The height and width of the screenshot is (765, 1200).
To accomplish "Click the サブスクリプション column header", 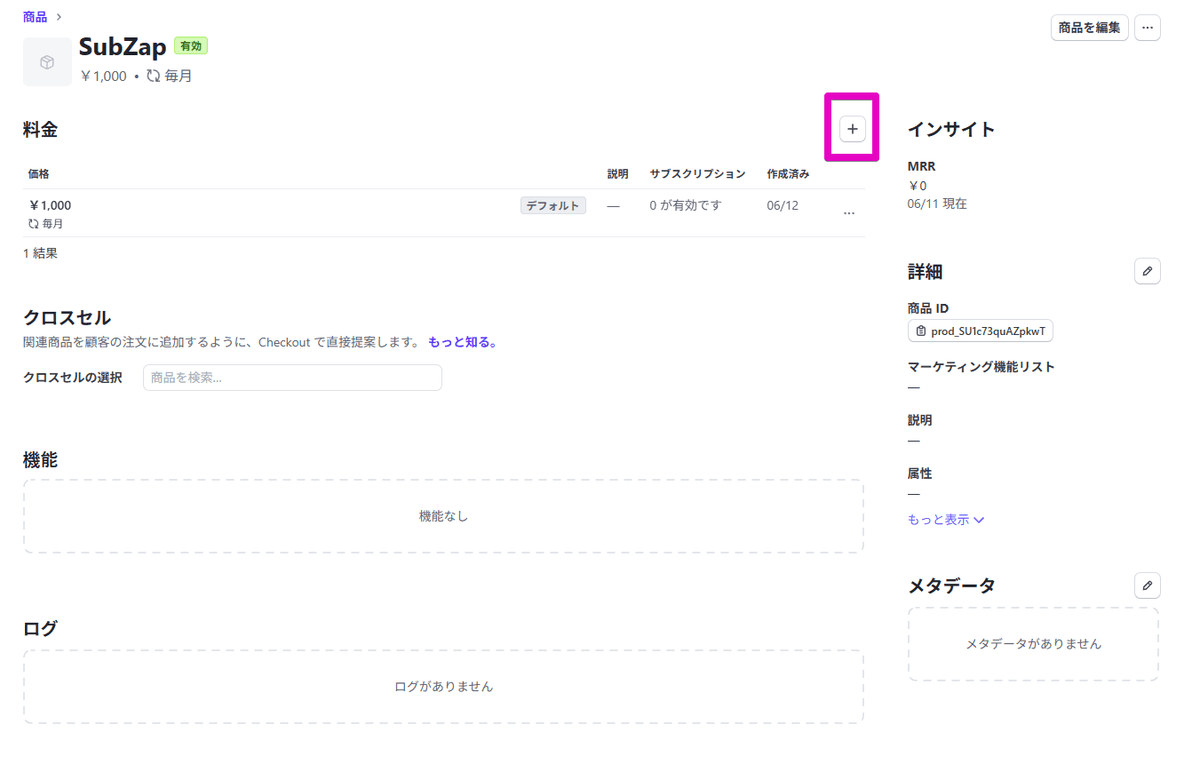I will click(697, 174).
